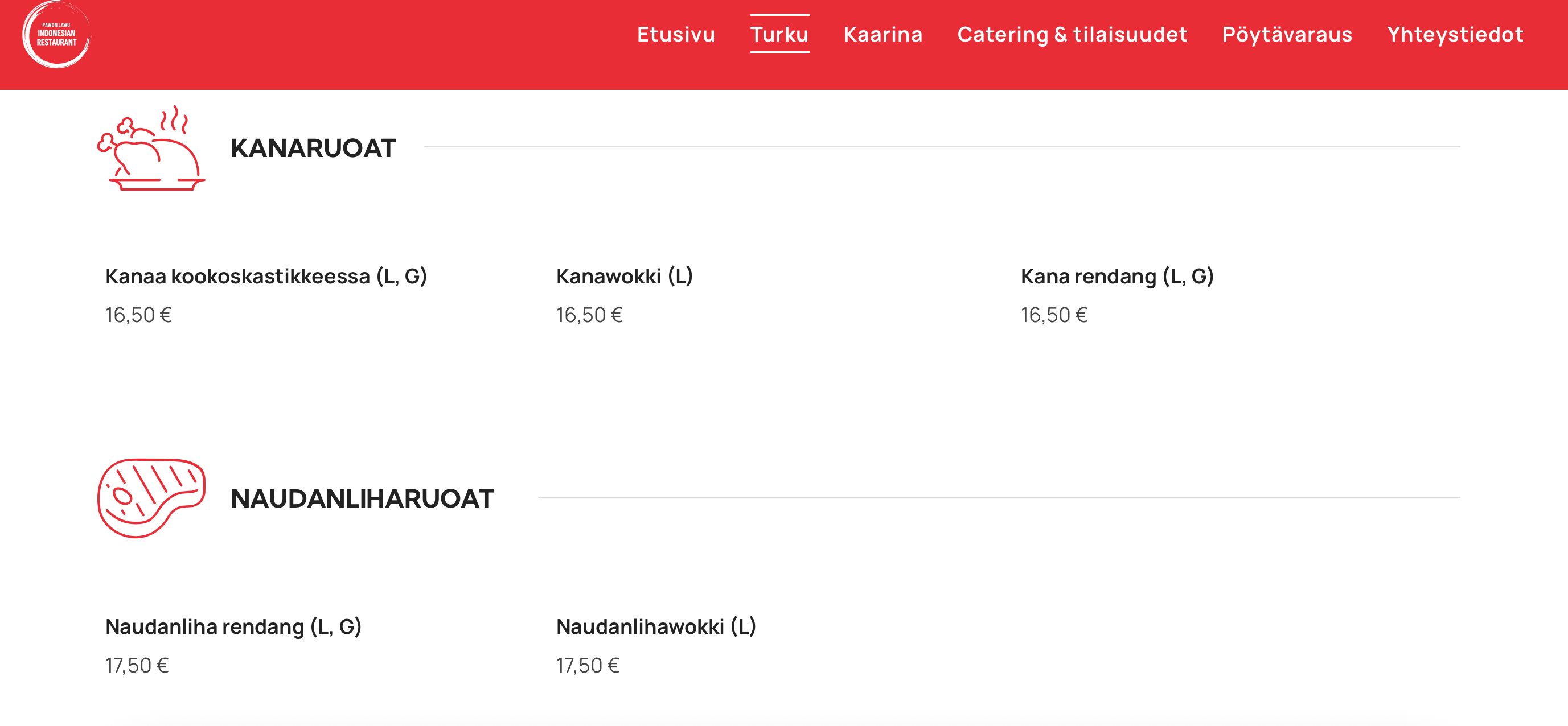Click the Naudanlihawokki 17,50 € price
Viewport: 1568px width, 726px height.
point(588,666)
